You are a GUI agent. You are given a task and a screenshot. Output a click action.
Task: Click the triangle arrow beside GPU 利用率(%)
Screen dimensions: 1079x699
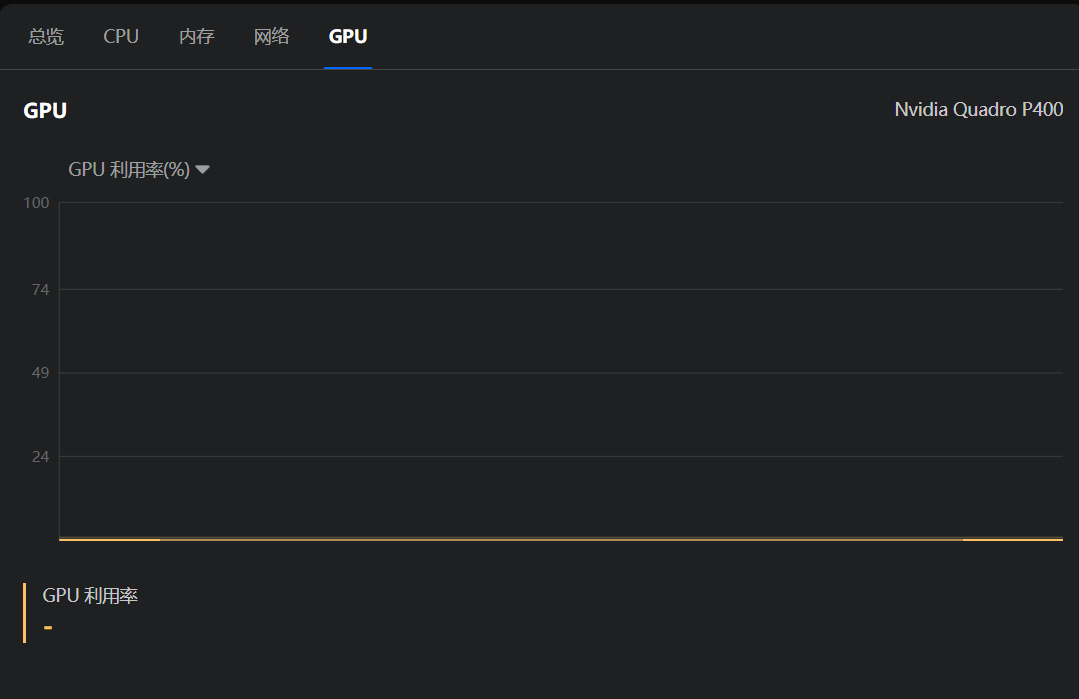coord(202,170)
